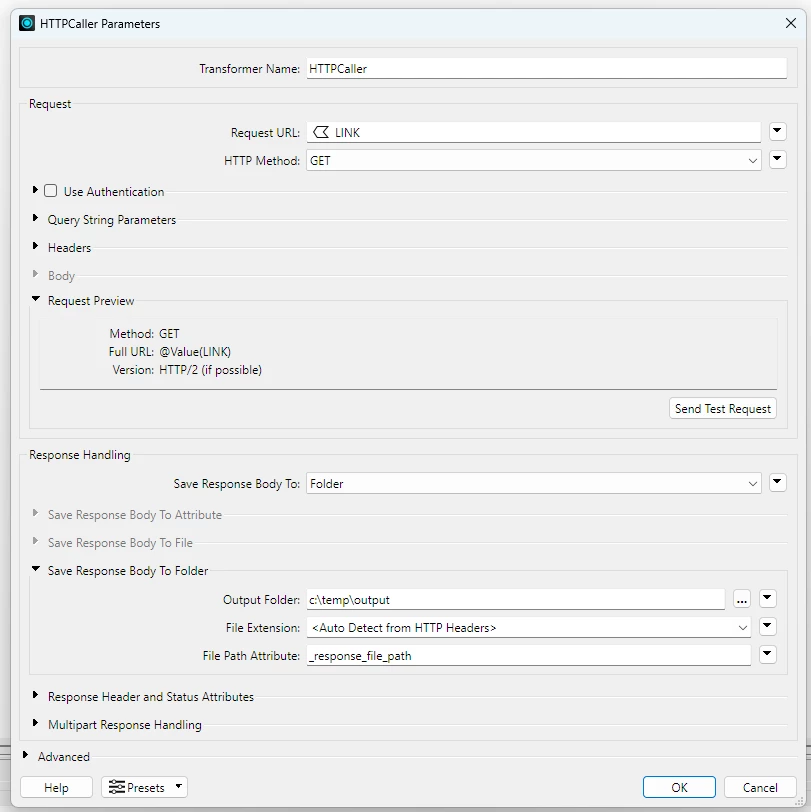Open the HTTP Method options arrow menu
The image size is (811, 812).
click(777, 160)
